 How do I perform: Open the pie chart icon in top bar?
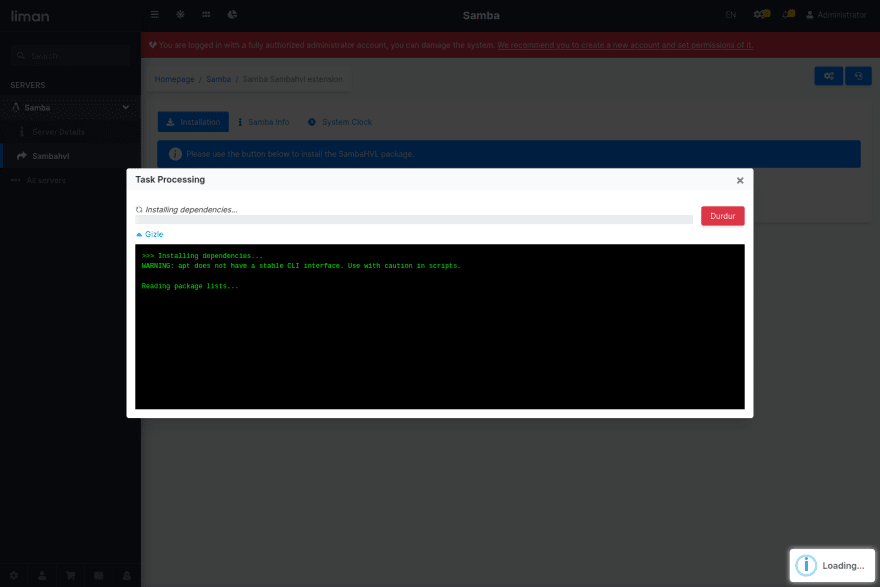[x=232, y=15]
